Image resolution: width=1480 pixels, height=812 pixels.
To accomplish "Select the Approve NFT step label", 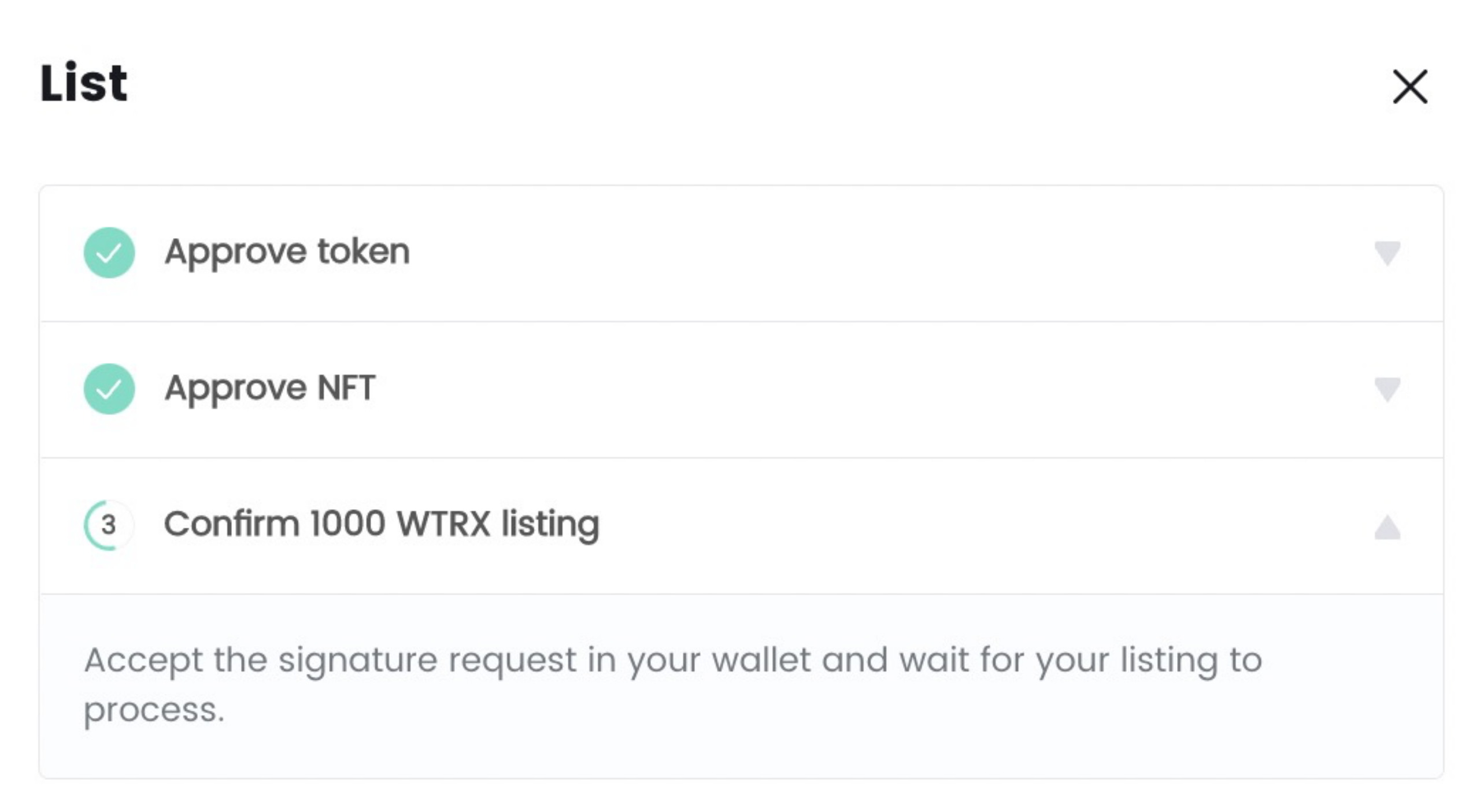I will 270,388.
